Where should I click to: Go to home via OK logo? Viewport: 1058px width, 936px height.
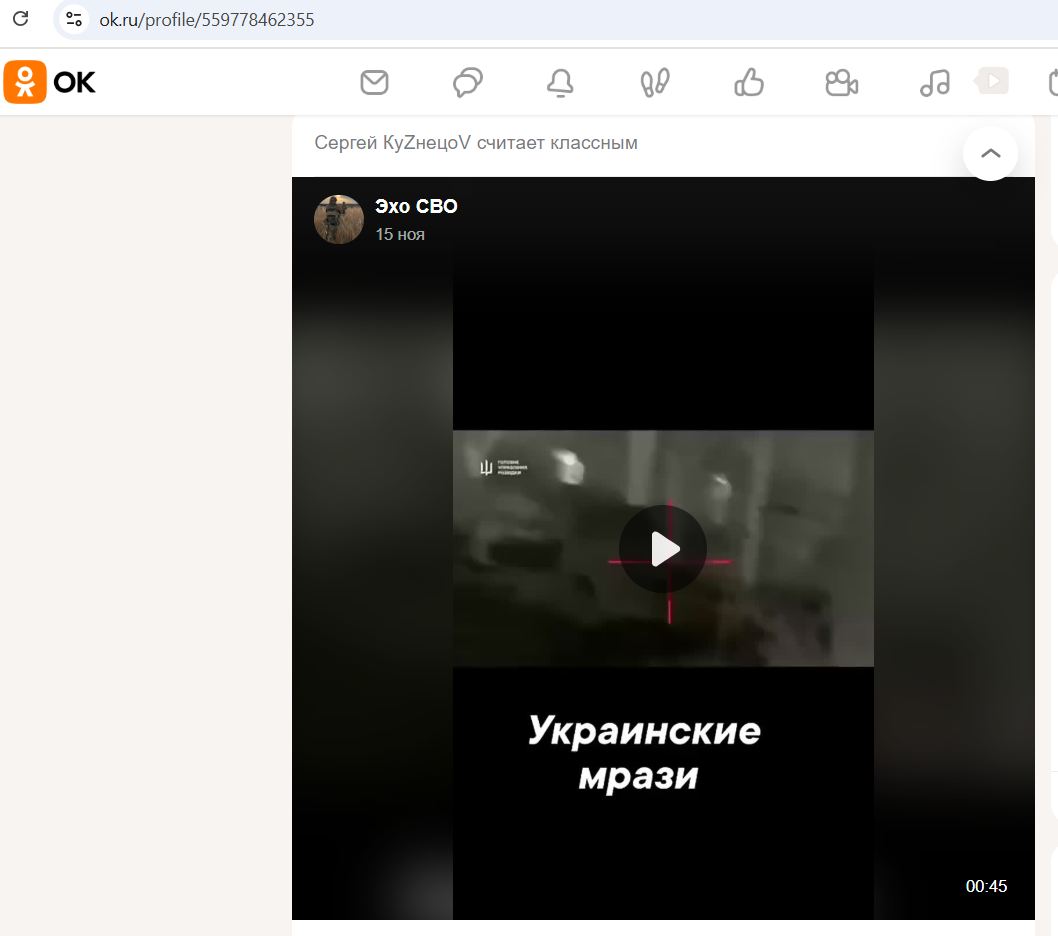(50, 82)
